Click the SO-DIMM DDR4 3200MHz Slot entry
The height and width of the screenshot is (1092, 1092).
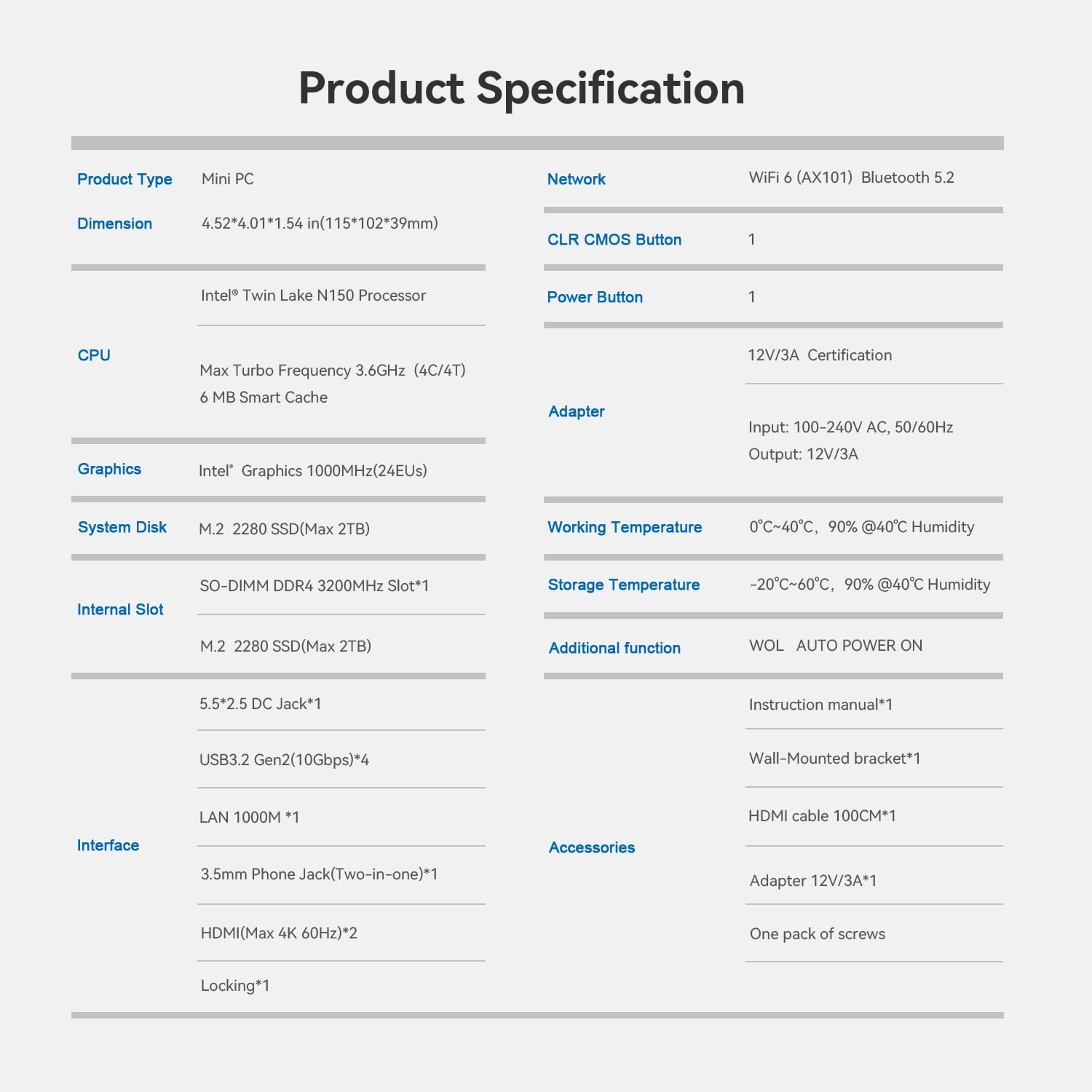tap(314, 586)
